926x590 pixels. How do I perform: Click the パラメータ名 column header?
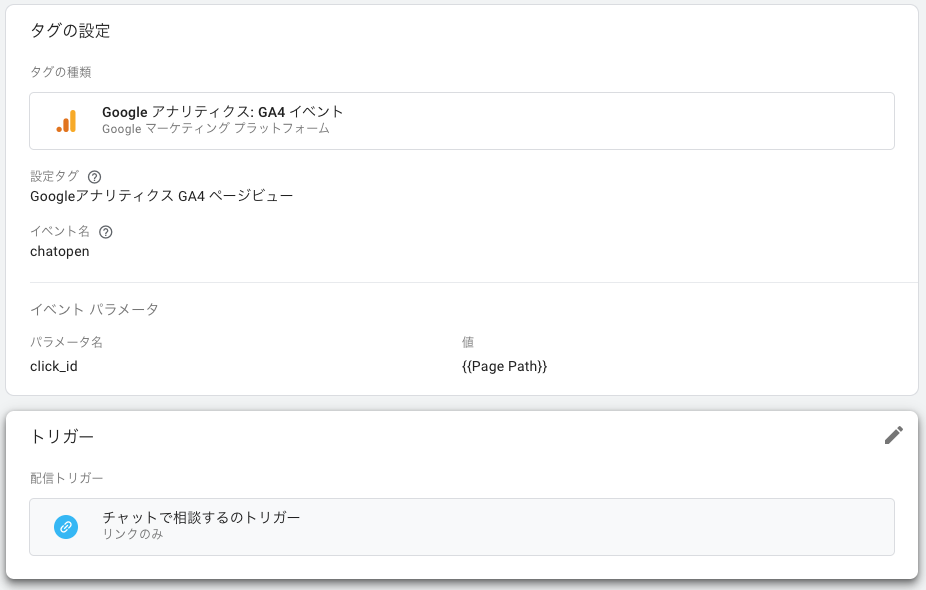(x=66, y=342)
